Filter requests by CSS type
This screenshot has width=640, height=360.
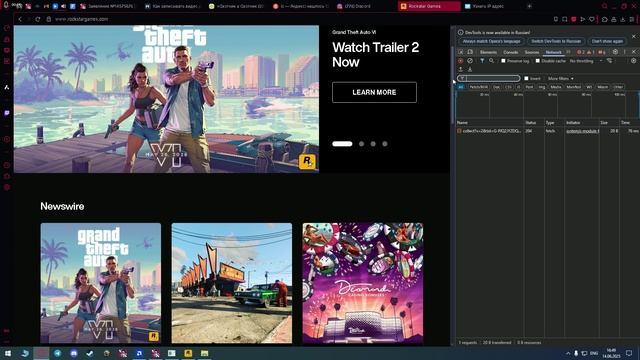pos(509,87)
